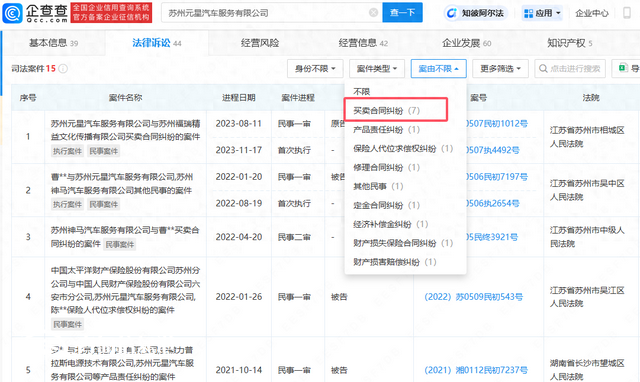
Task: Select 财产损失保险合同纠纷 (1) option
Action: pos(403,243)
